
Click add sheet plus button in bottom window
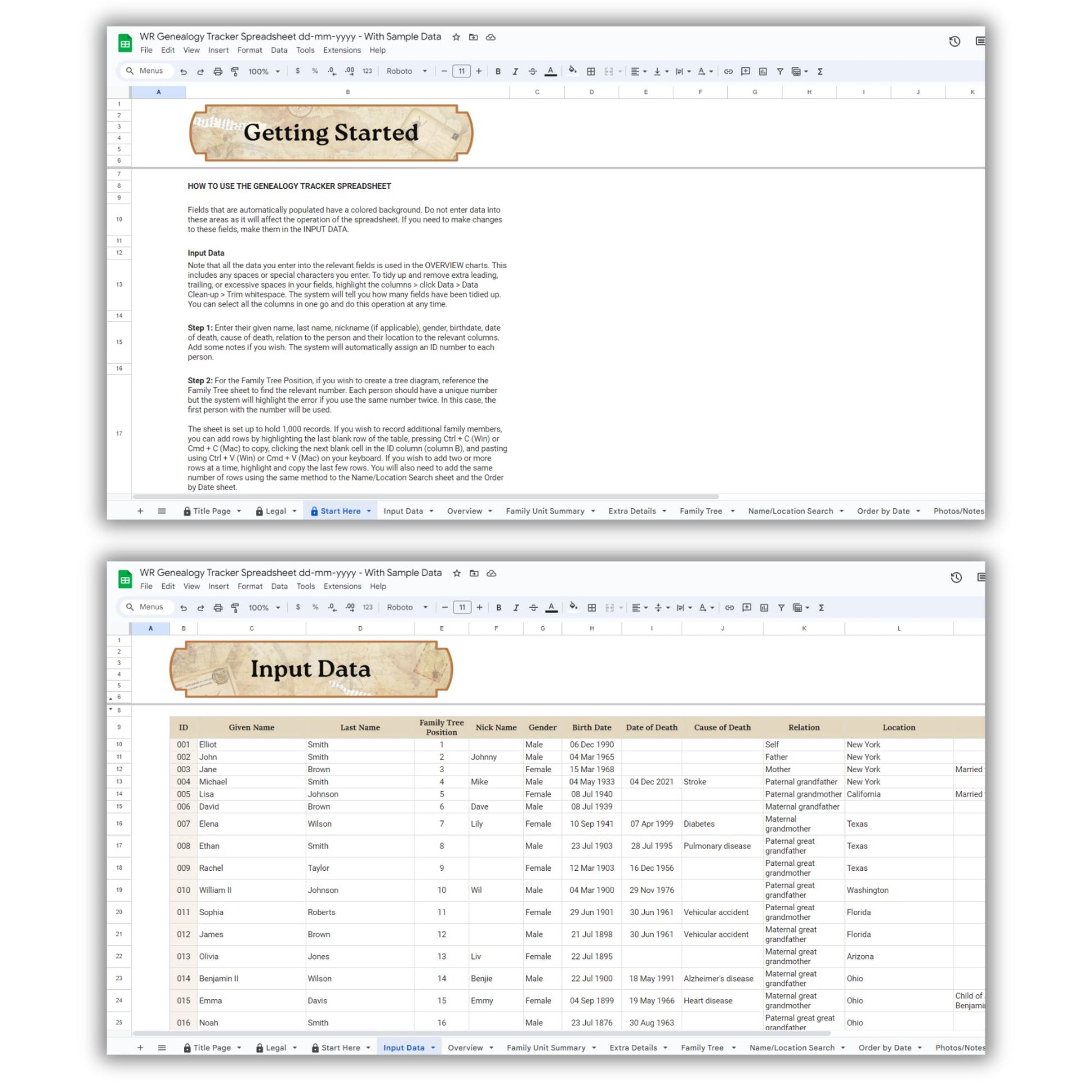click(x=140, y=1047)
